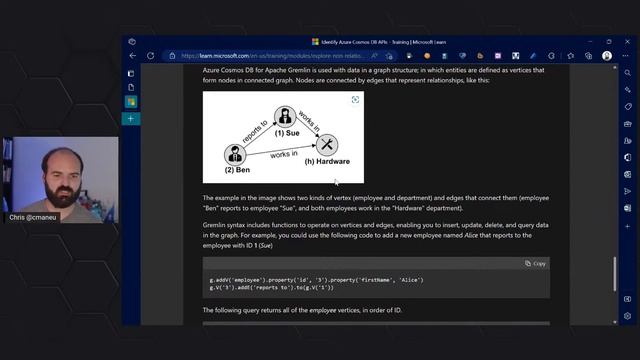Screen dimensions: 640x360
Task: Click the Sue Ben Hardware graph image
Action: (x=283, y=137)
